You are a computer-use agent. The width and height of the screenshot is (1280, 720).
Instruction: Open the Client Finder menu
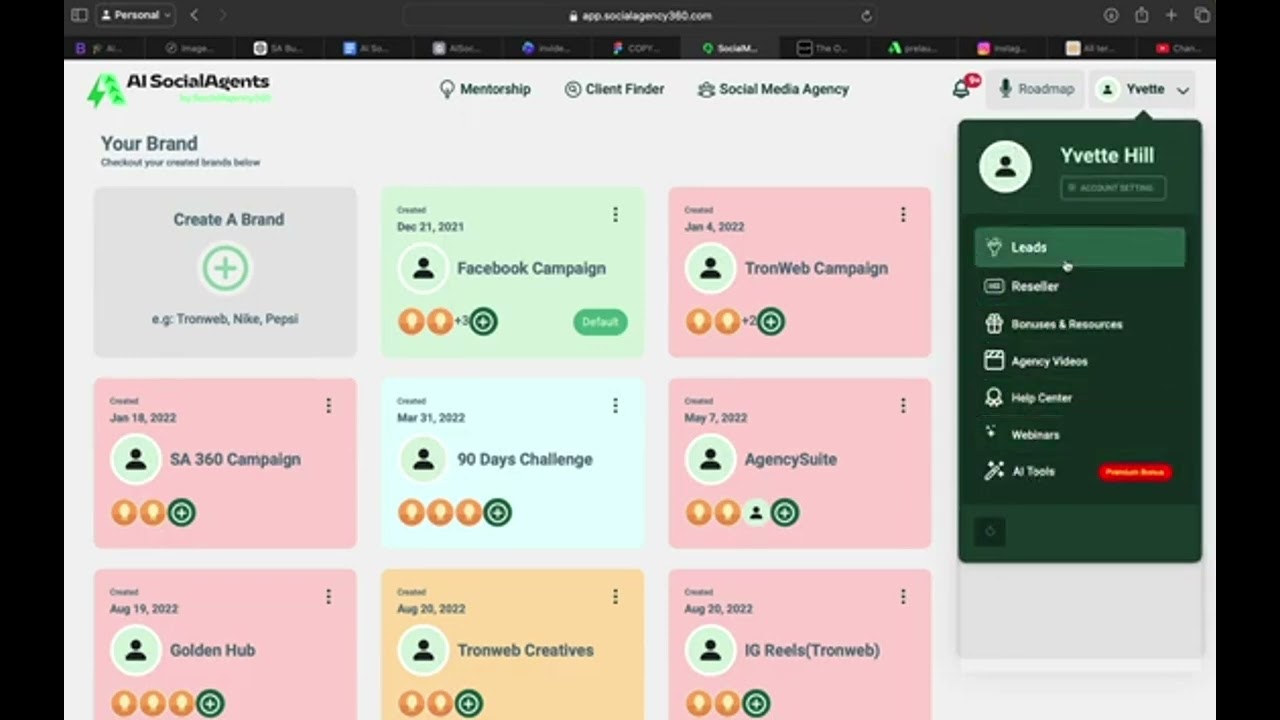[614, 89]
